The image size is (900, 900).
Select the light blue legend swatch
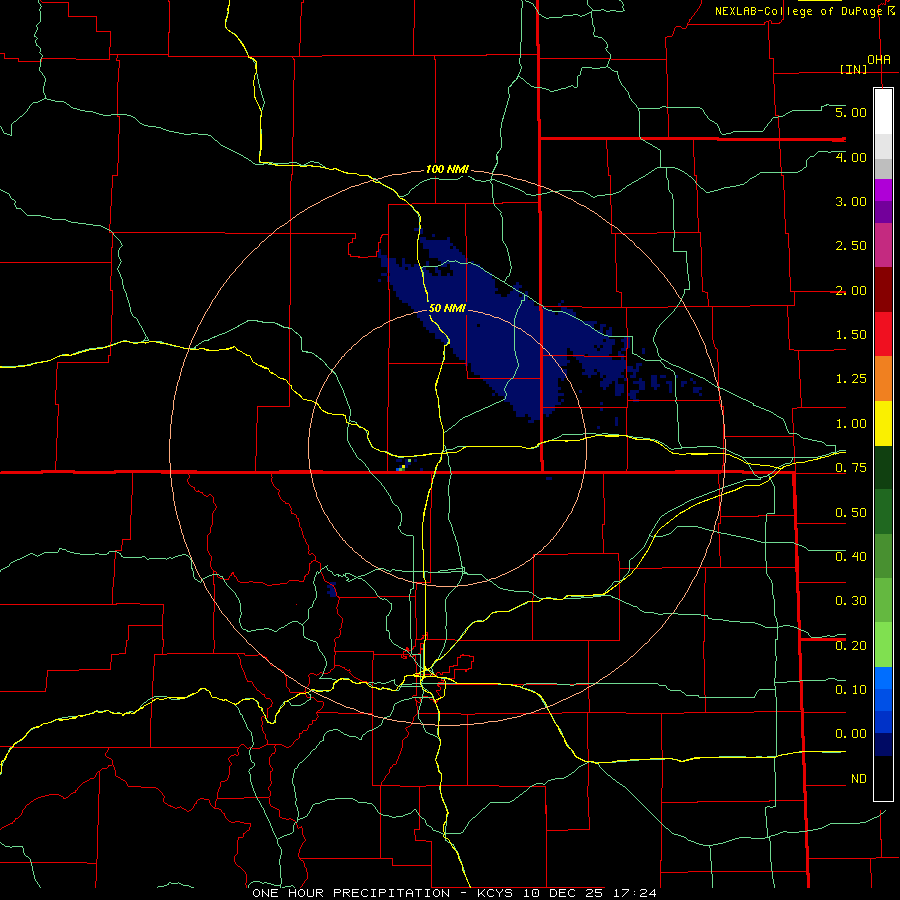883,678
